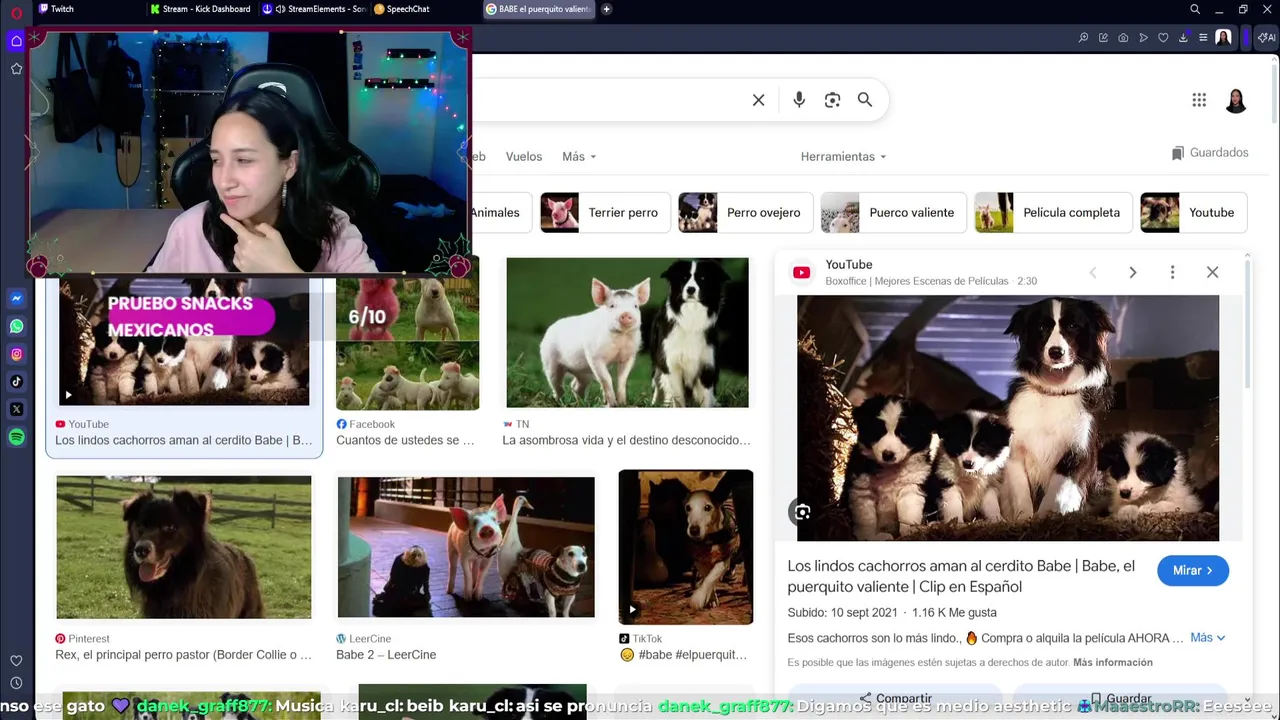Image resolution: width=1280 pixels, height=720 pixels.
Task: Open the sidebar home icon
Action: (16, 41)
